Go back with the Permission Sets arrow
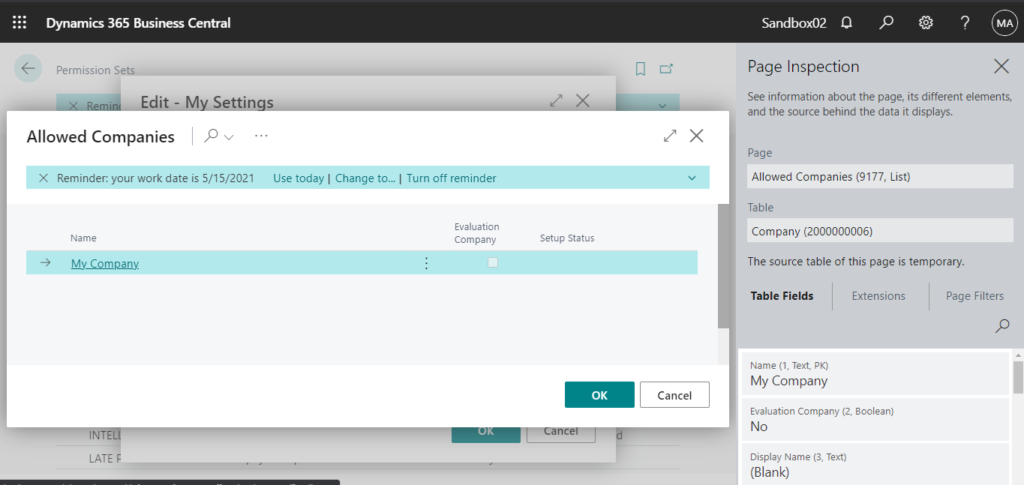Viewport: 1024px width, 485px height. 28,69
